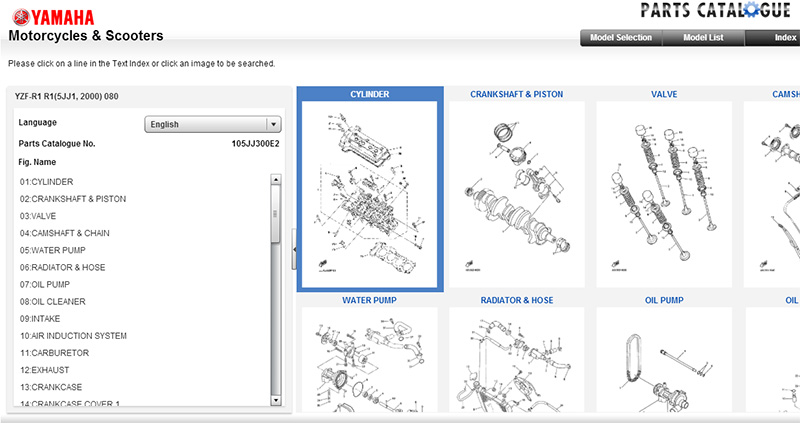Click the CYLINDER heading of selected figure

(x=369, y=94)
